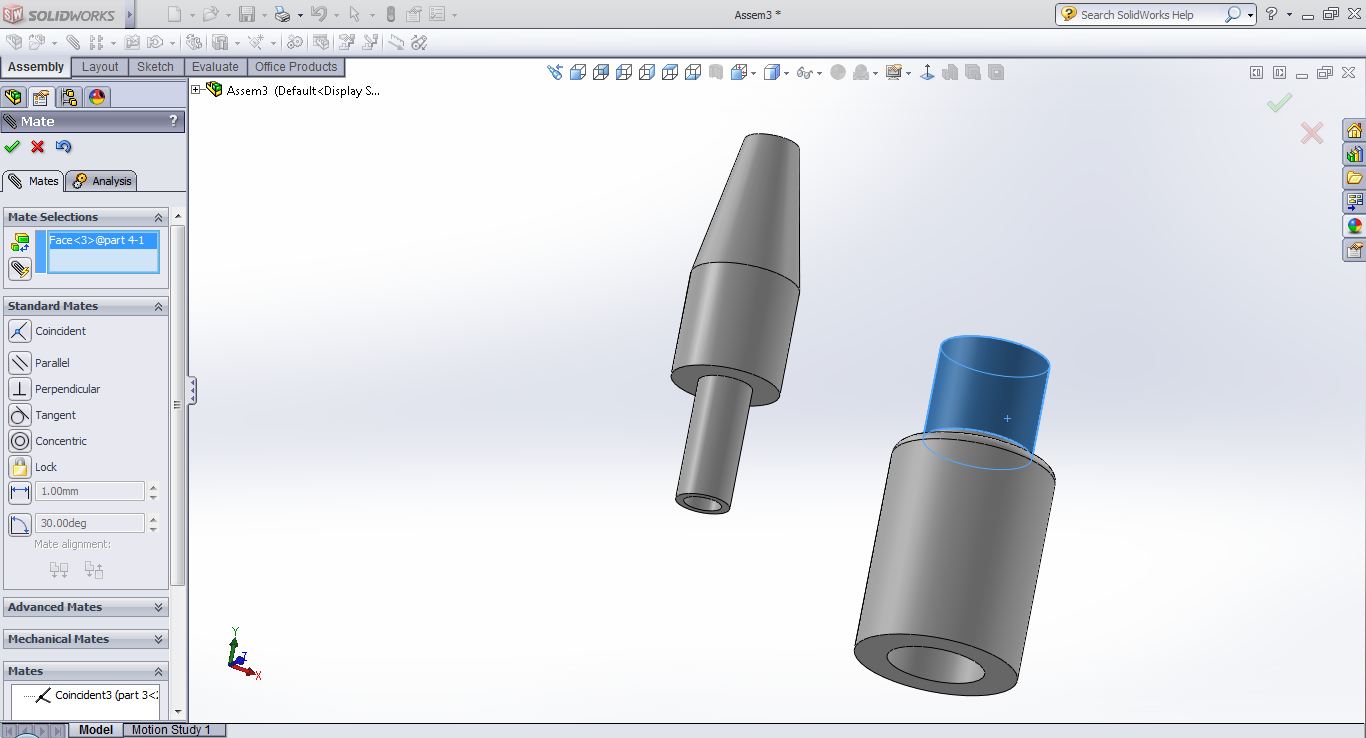Image resolution: width=1366 pixels, height=738 pixels.
Task: Click the green OK checkmark in Mate panel
Action: pyautogui.click(x=12, y=147)
